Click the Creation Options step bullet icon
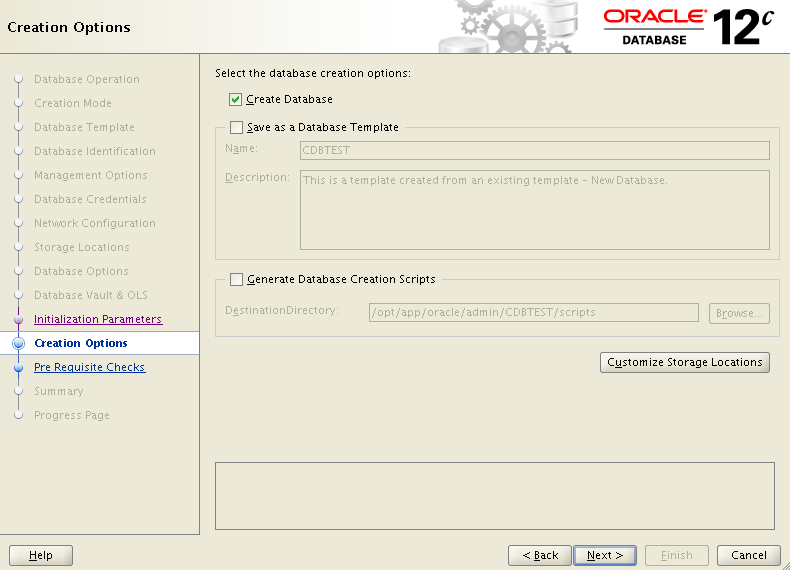The width and height of the screenshot is (790, 570). point(19,343)
